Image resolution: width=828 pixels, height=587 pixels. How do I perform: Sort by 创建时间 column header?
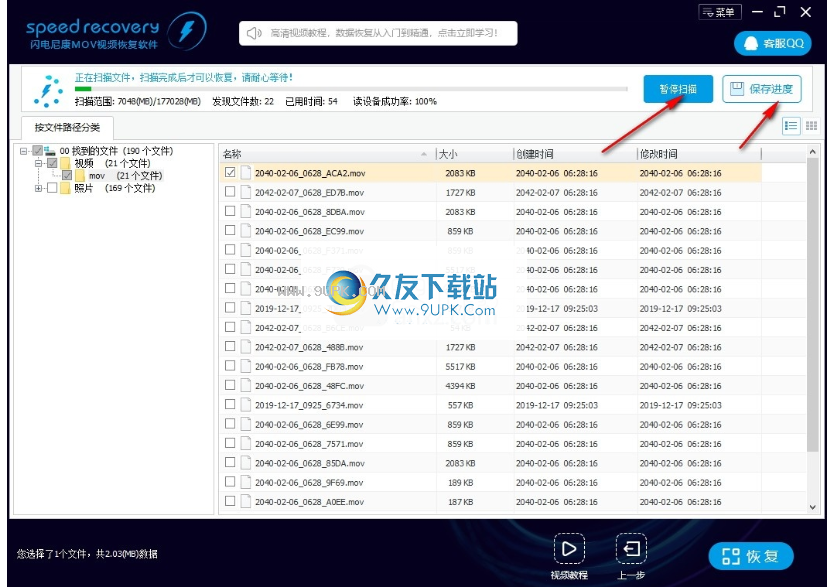point(575,154)
